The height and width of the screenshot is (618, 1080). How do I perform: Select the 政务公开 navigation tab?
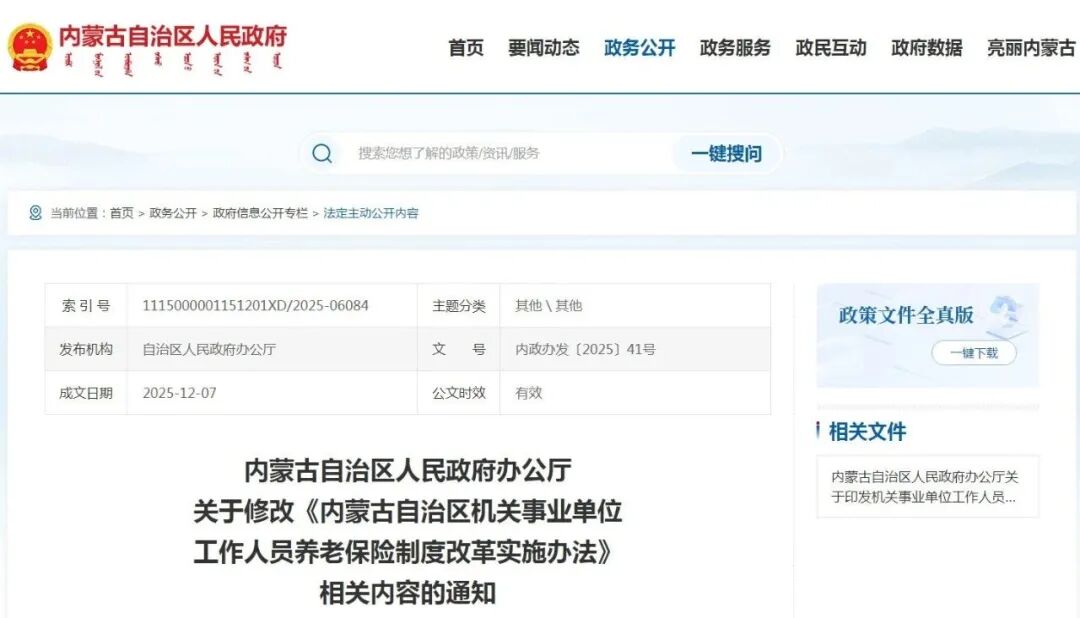pos(639,47)
